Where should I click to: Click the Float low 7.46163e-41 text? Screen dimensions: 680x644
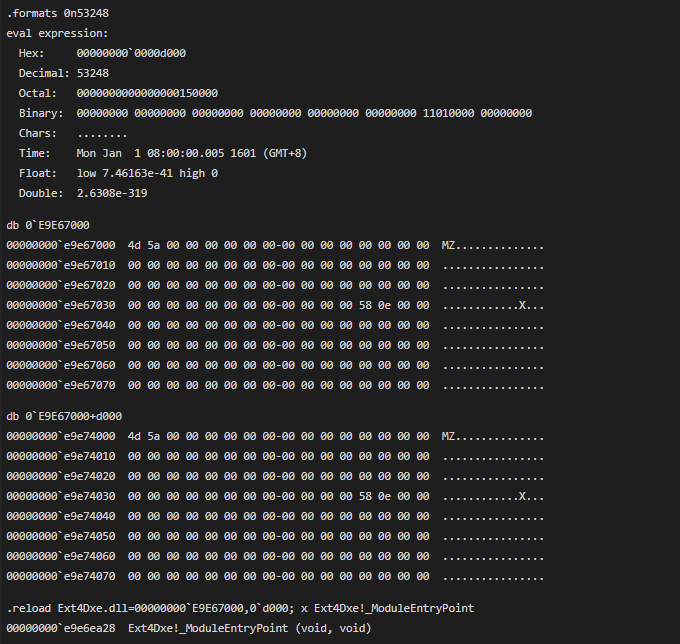(x=125, y=173)
